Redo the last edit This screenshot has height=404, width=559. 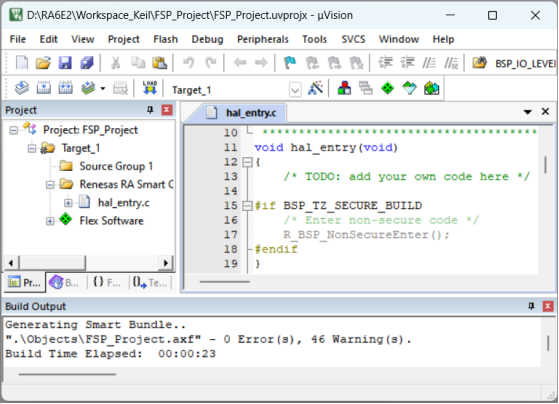[x=211, y=63]
